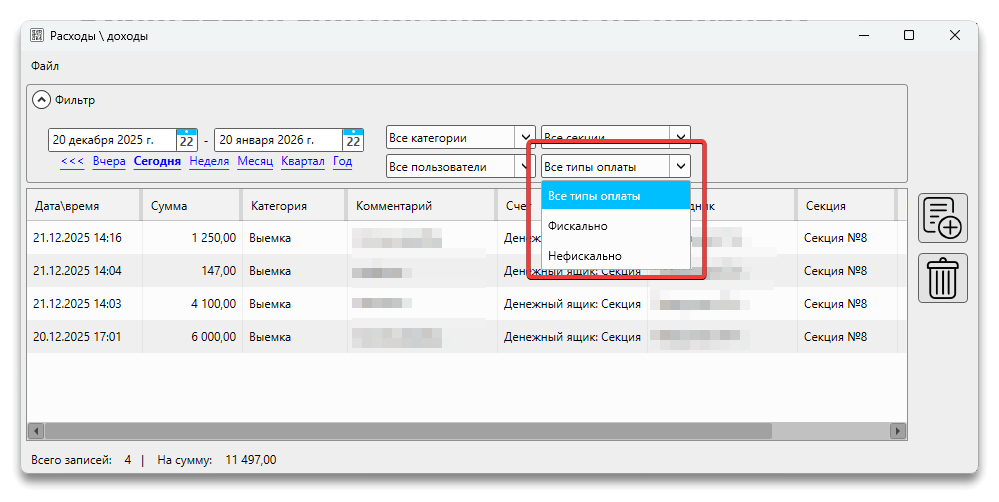Expand the sections dropdown arrow

(x=680, y=138)
